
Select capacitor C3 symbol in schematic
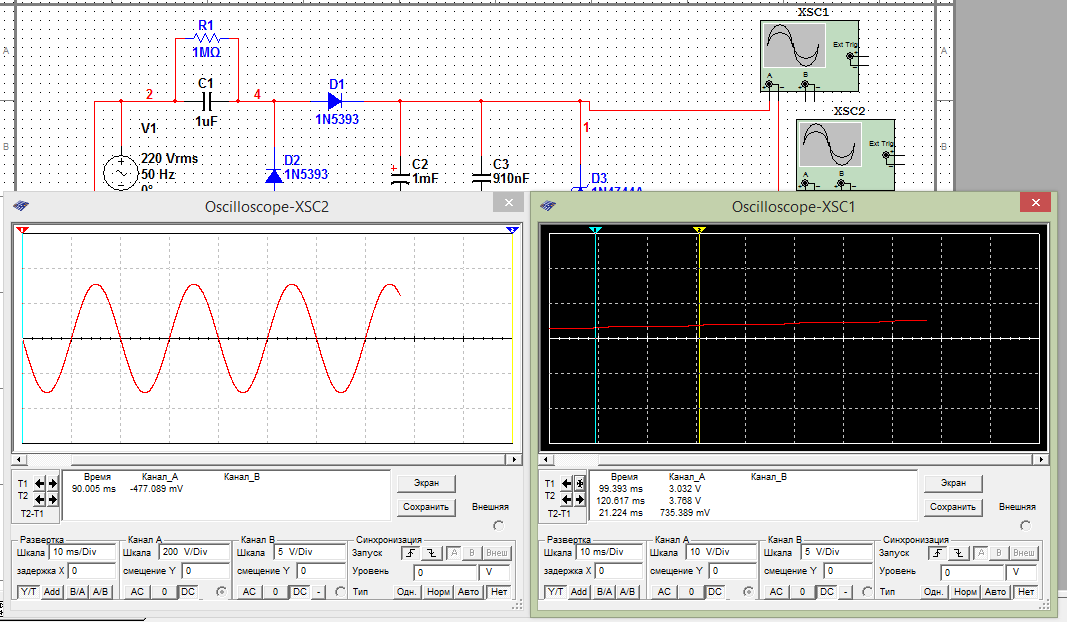pos(481,178)
